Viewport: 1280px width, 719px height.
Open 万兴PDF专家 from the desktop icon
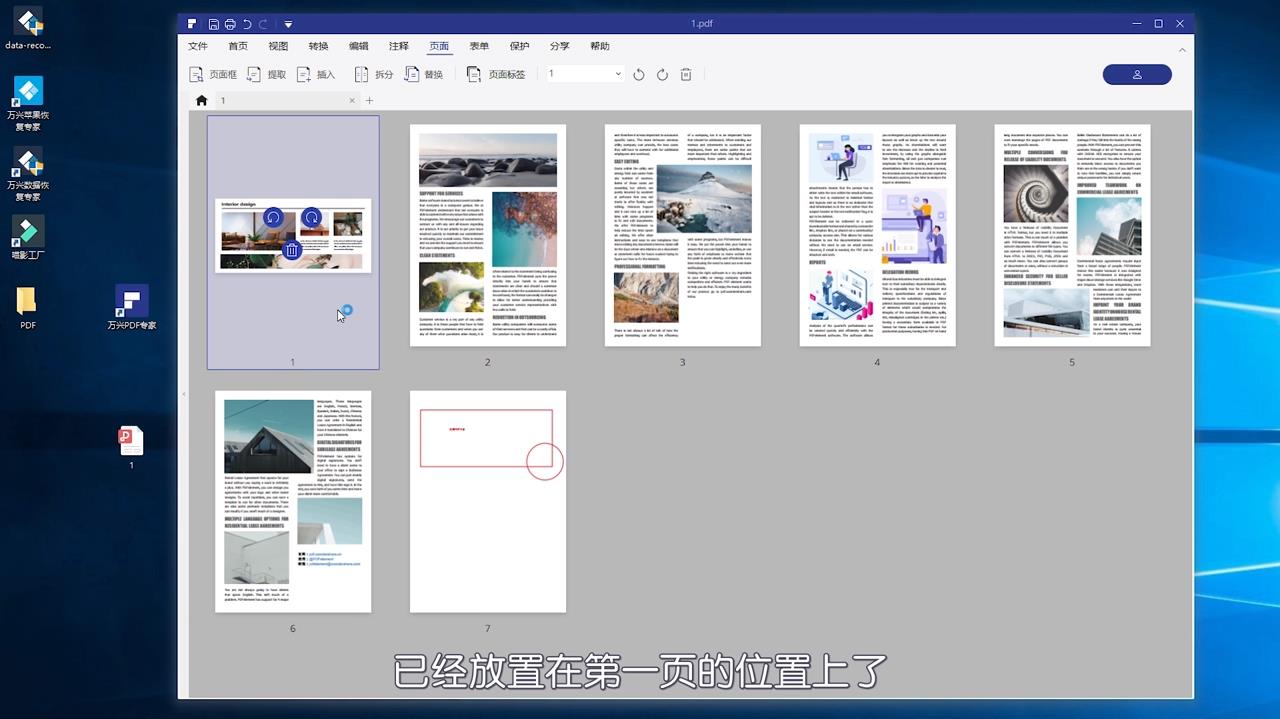click(x=130, y=307)
